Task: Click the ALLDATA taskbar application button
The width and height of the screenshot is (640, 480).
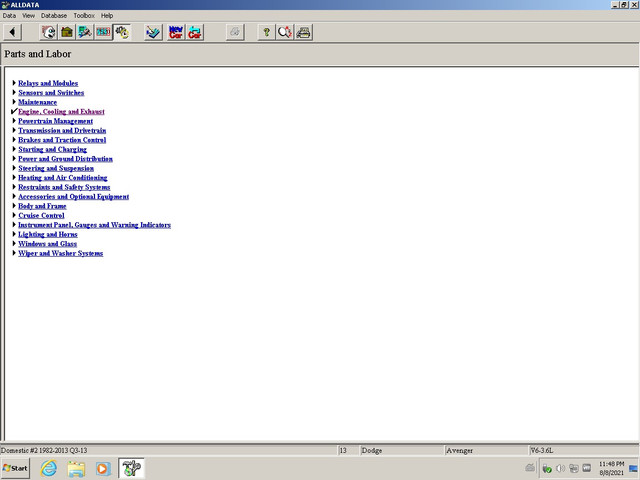Action: 131,468
